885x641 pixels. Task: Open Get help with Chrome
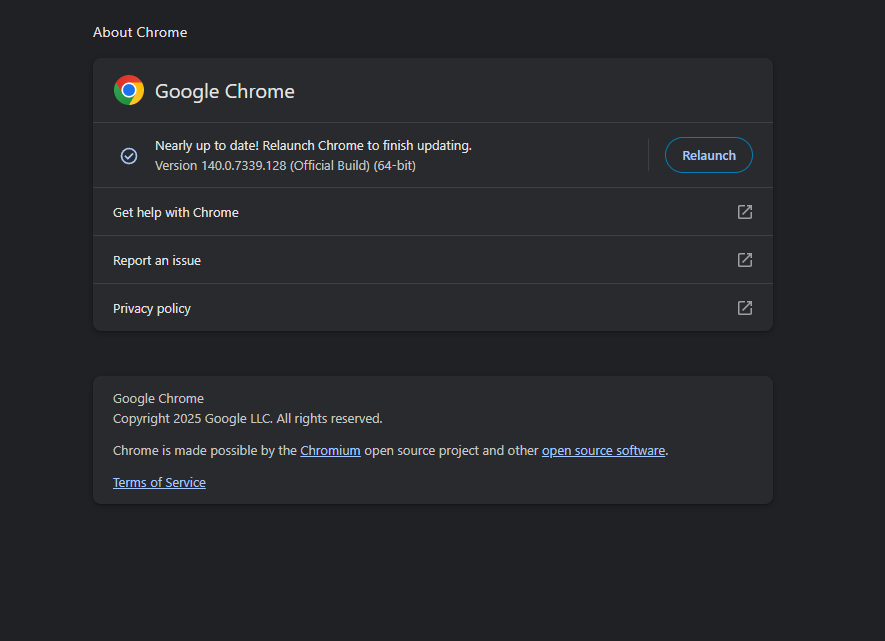(176, 212)
